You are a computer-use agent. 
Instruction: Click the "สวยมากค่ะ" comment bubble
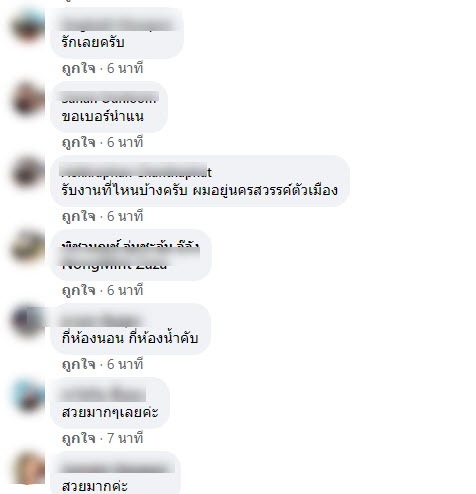(116, 473)
